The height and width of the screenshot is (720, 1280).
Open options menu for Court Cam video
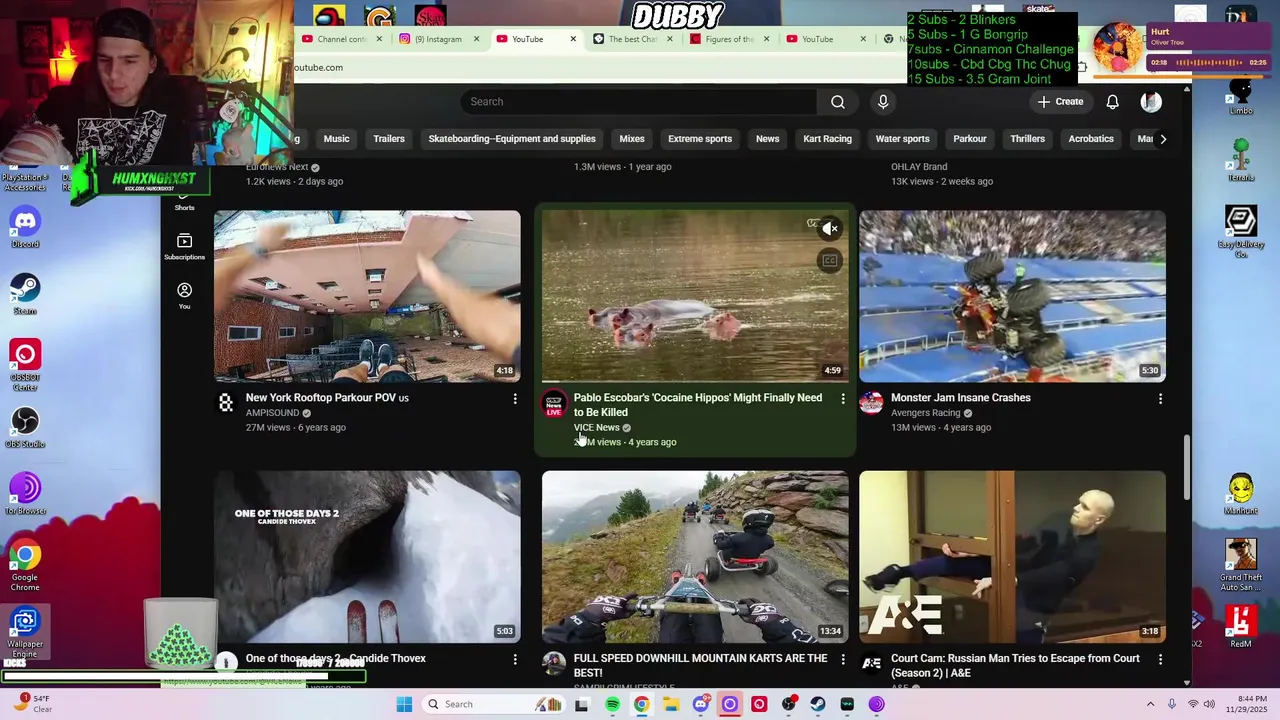coord(1160,660)
